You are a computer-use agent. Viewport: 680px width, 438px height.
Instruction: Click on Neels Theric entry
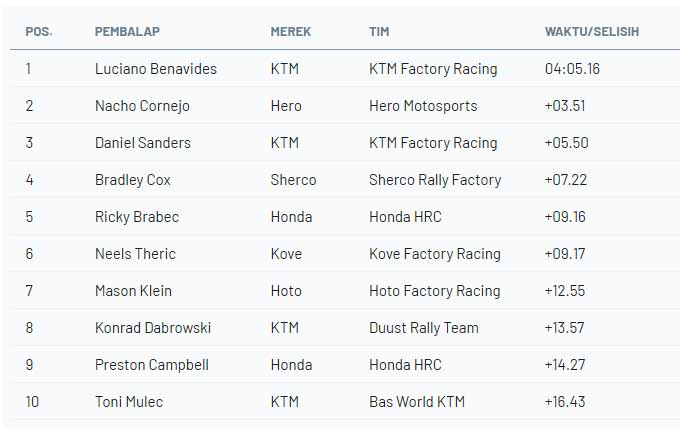135,254
